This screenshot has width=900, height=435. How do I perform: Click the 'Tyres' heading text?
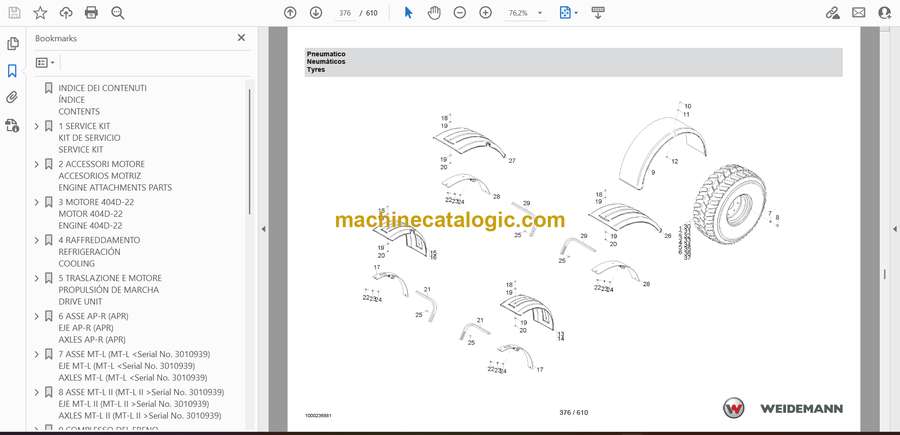(316, 69)
